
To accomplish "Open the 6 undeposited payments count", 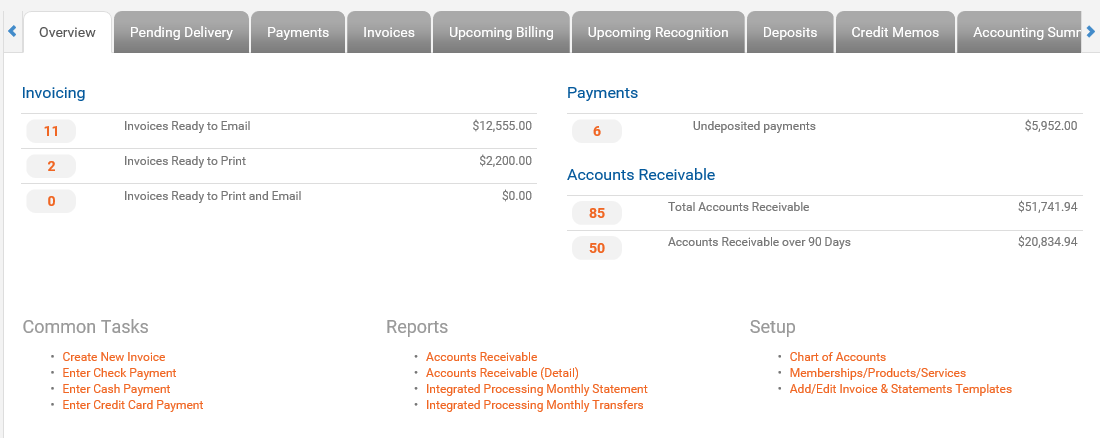I will (597, 131).
